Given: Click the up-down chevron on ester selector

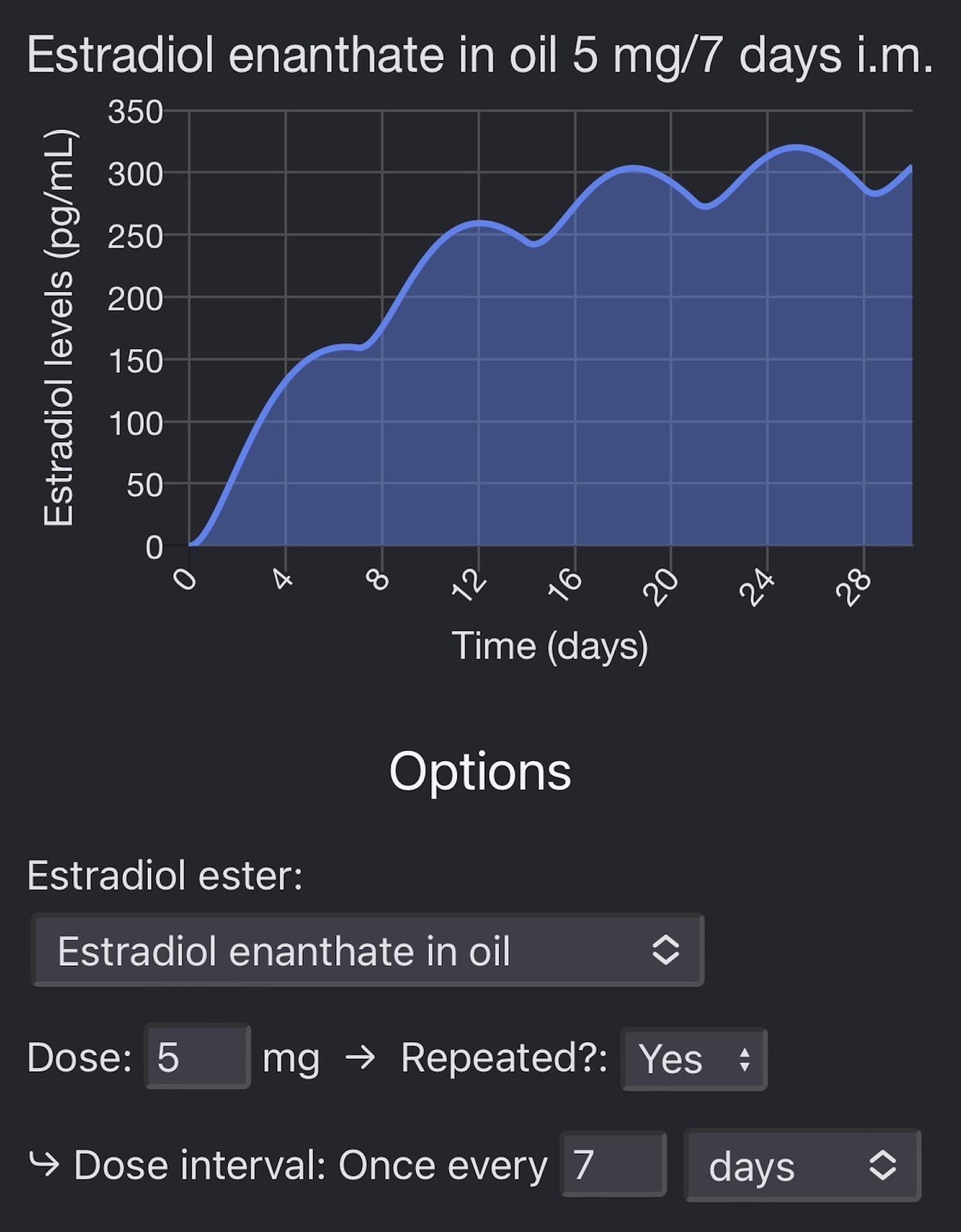Looking at the screenshot, I should click(x=665, y=950).
